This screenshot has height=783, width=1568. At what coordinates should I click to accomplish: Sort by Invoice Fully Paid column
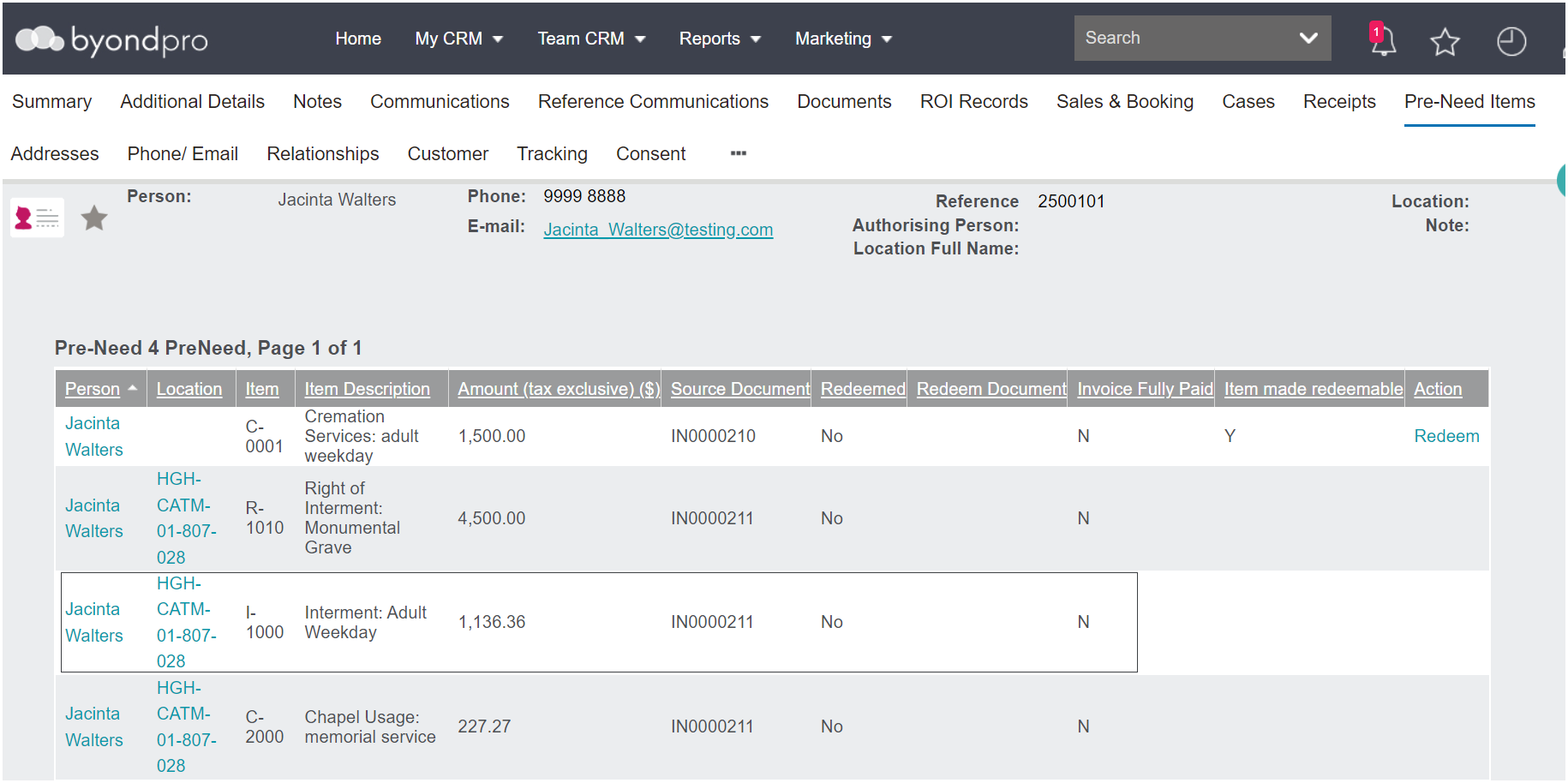[1145, 389]
